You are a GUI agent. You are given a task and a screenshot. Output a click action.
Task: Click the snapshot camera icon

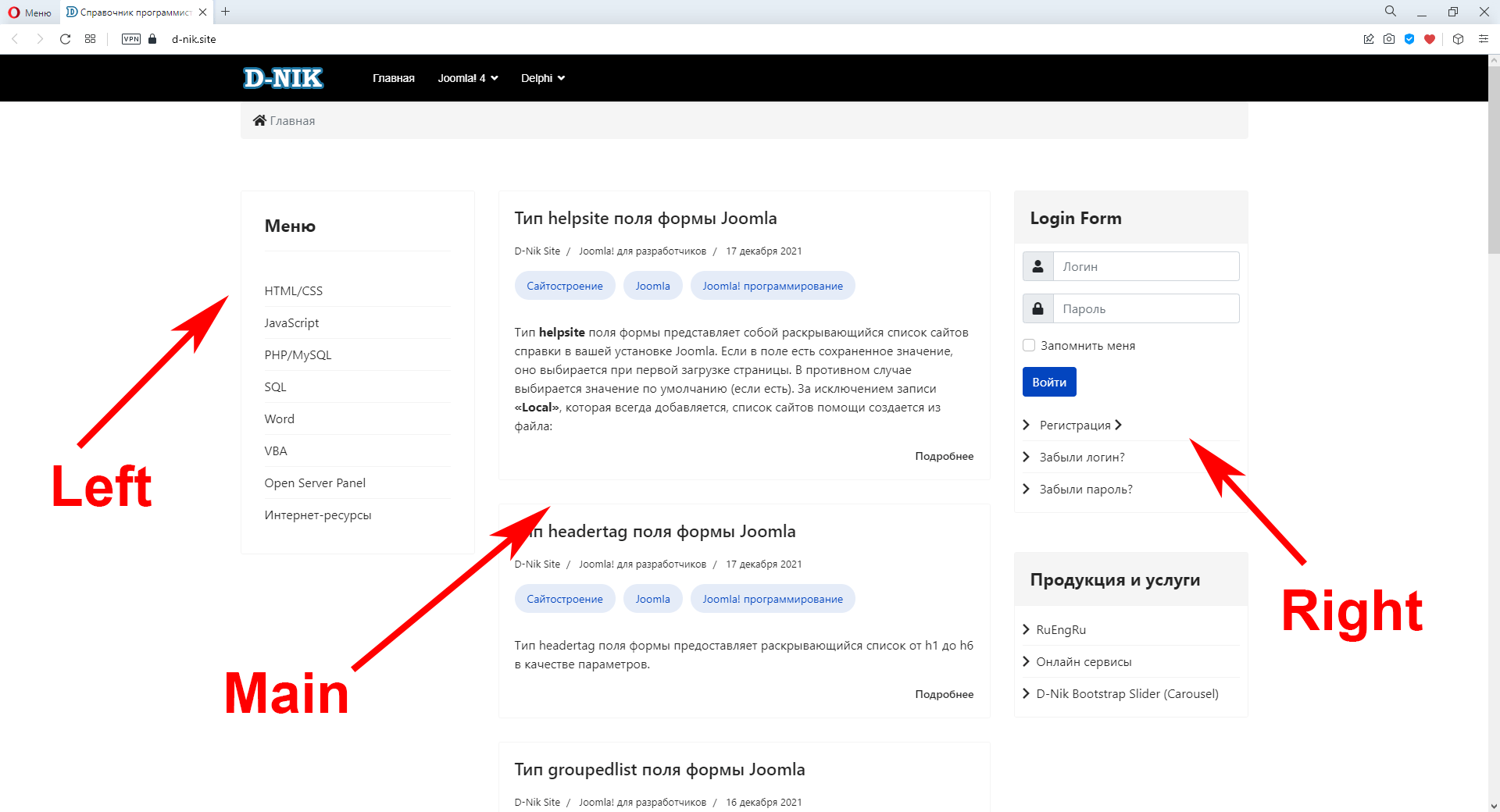click(x=1389, y=39)
